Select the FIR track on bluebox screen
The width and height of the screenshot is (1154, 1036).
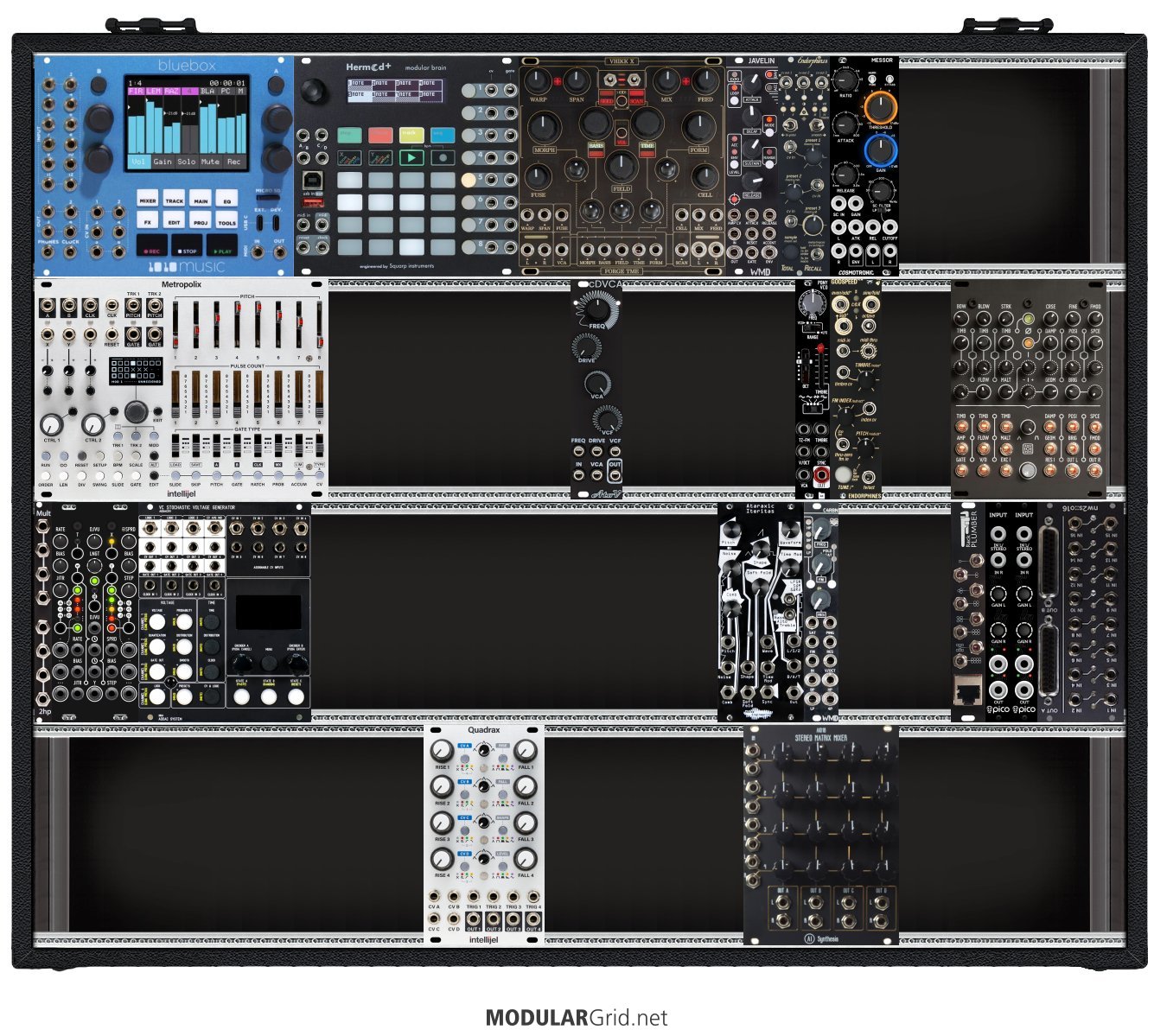(136, 91)
